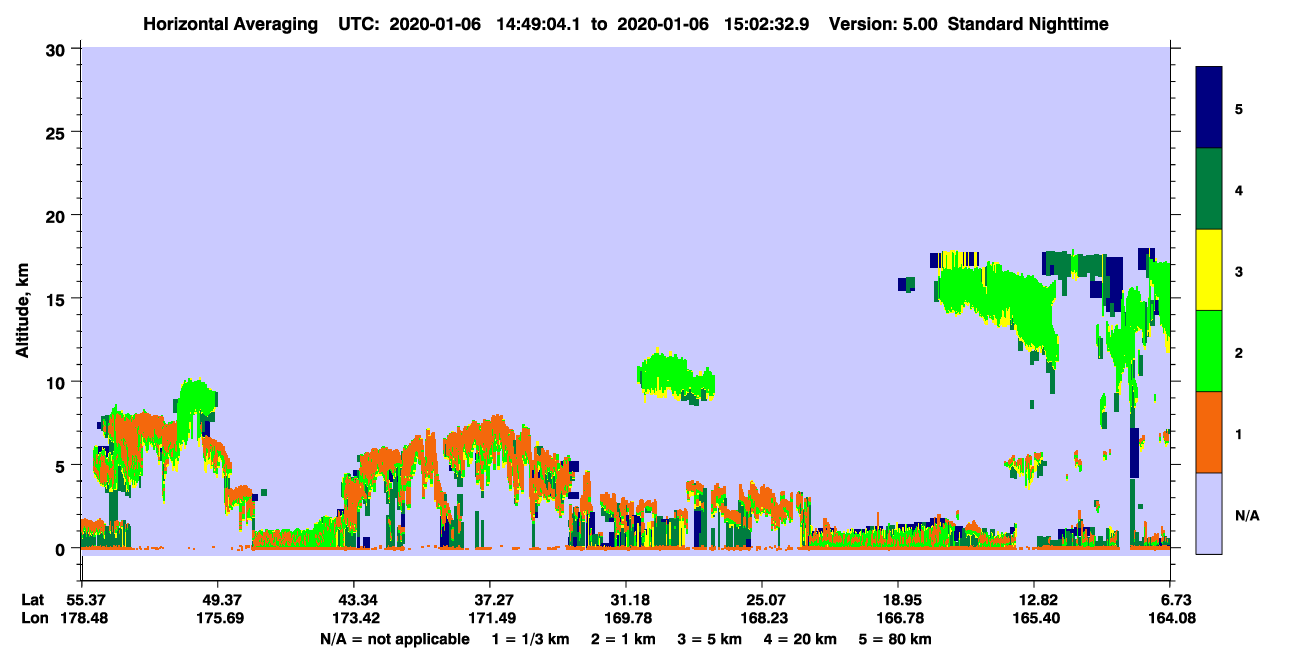Click the dark green colorbar segment labeled 4
The height and width of the screenshot is (667, 1300).
1209,189
